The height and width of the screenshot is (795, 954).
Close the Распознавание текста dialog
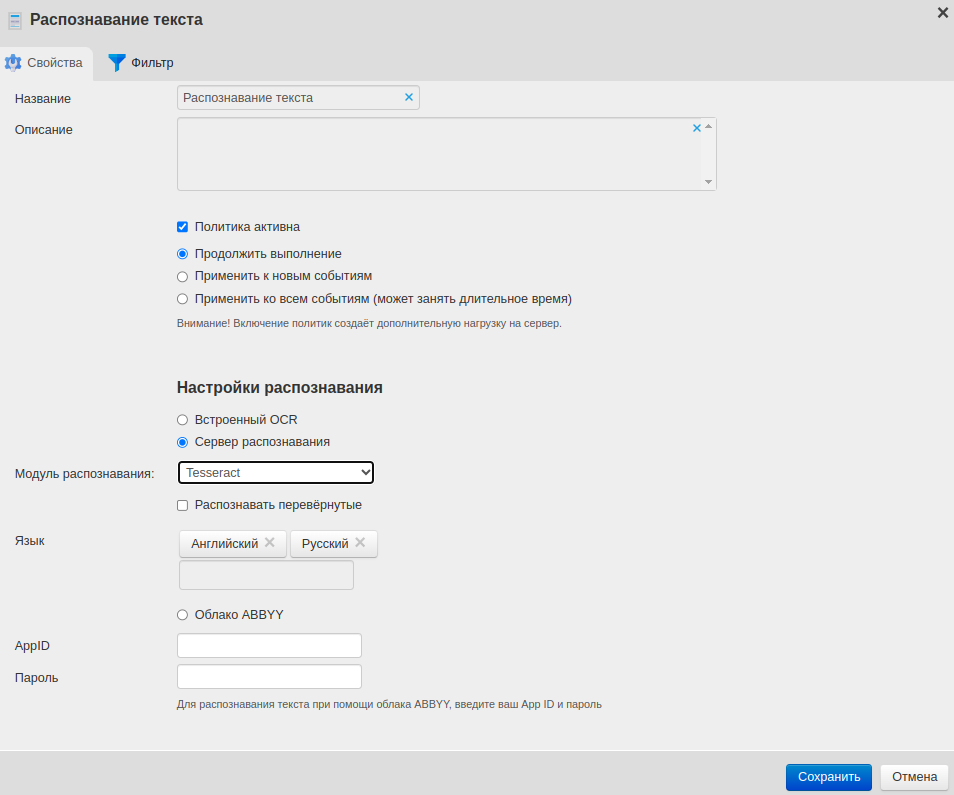[942, 13]
